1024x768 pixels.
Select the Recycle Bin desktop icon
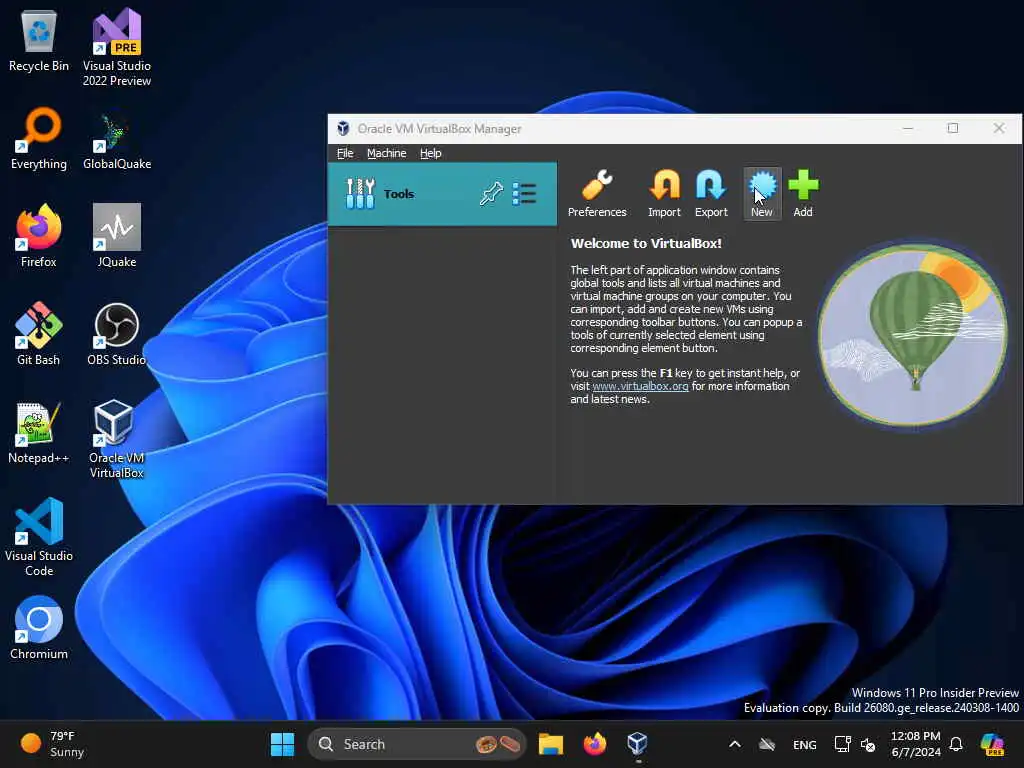coord(39,42)
